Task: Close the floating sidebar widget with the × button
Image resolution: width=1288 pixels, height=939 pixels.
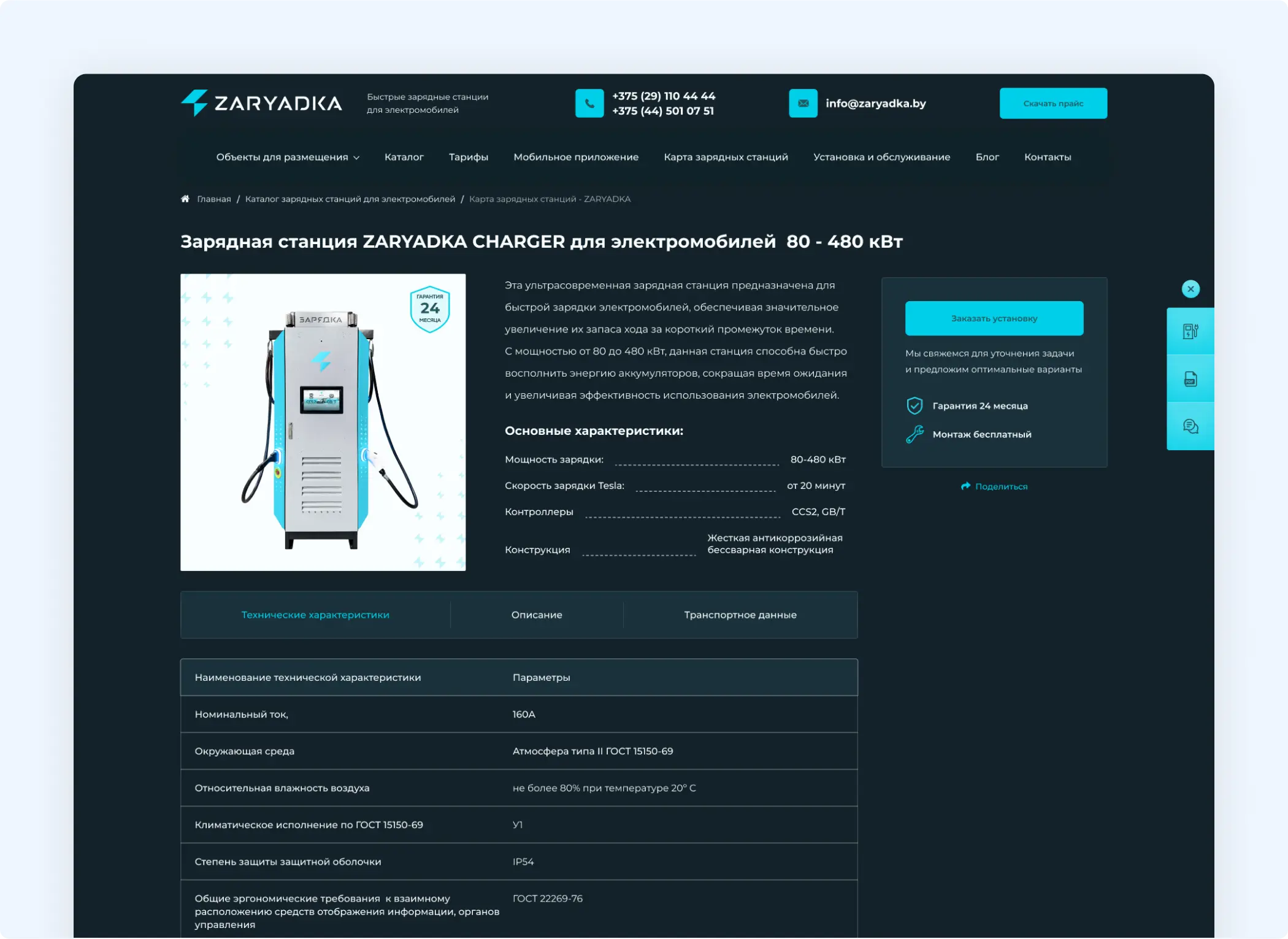Action: tap(1190, 288)
